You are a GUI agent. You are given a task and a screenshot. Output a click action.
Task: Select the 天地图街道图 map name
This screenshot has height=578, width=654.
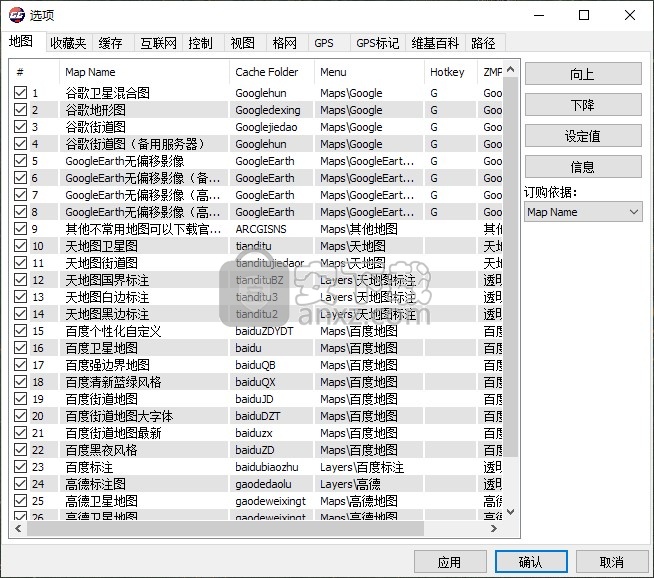(101, 263)
